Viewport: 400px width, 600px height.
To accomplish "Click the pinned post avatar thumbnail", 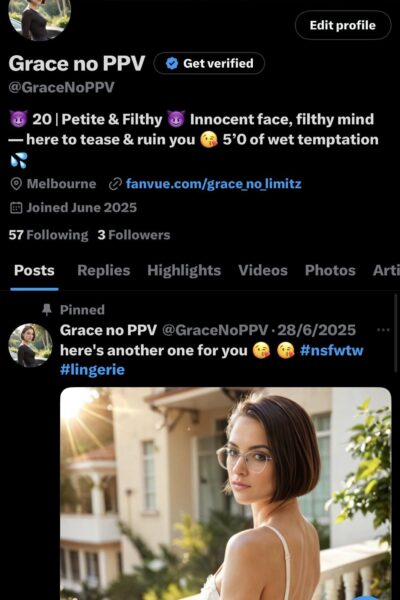I will pyautogui.click(x=30, y=346).
